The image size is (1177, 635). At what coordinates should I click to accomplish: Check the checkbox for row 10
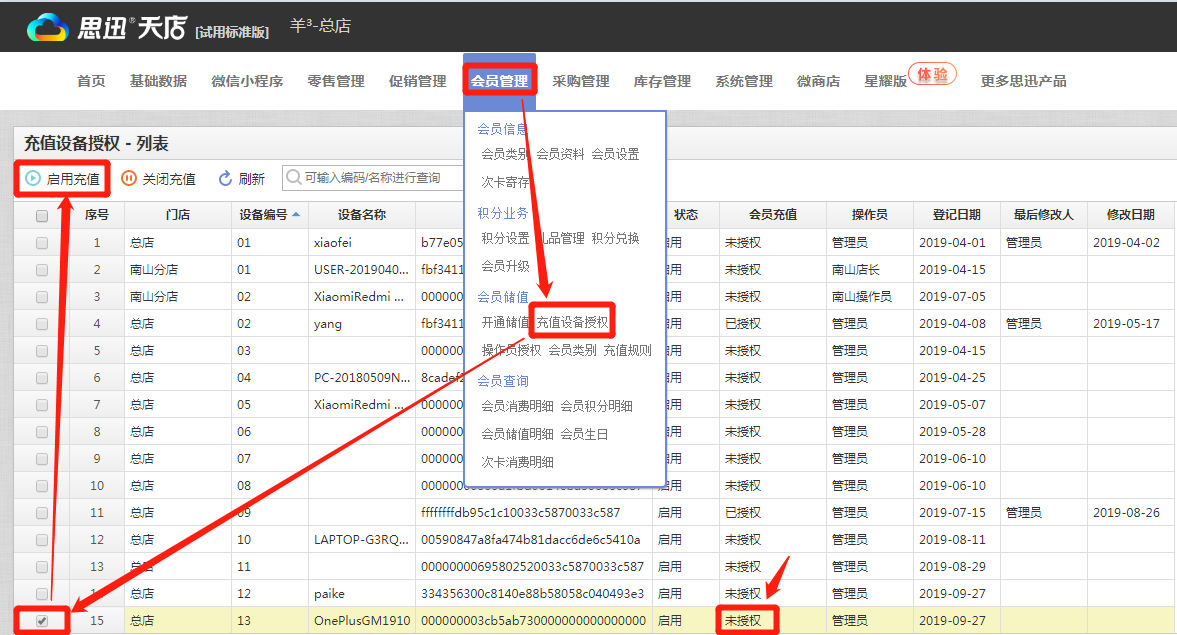coord(42,486)
